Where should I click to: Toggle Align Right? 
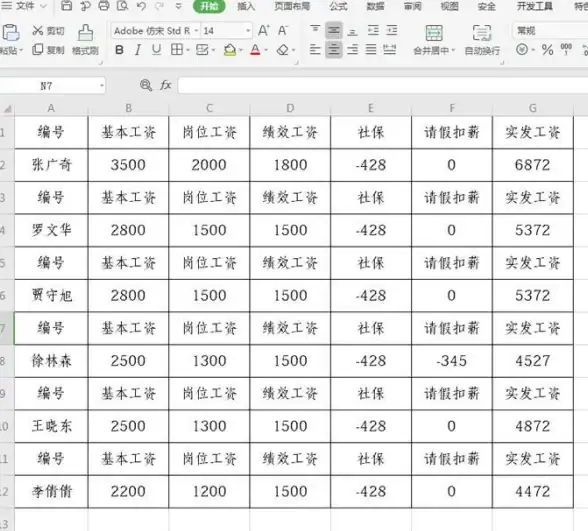352,49
